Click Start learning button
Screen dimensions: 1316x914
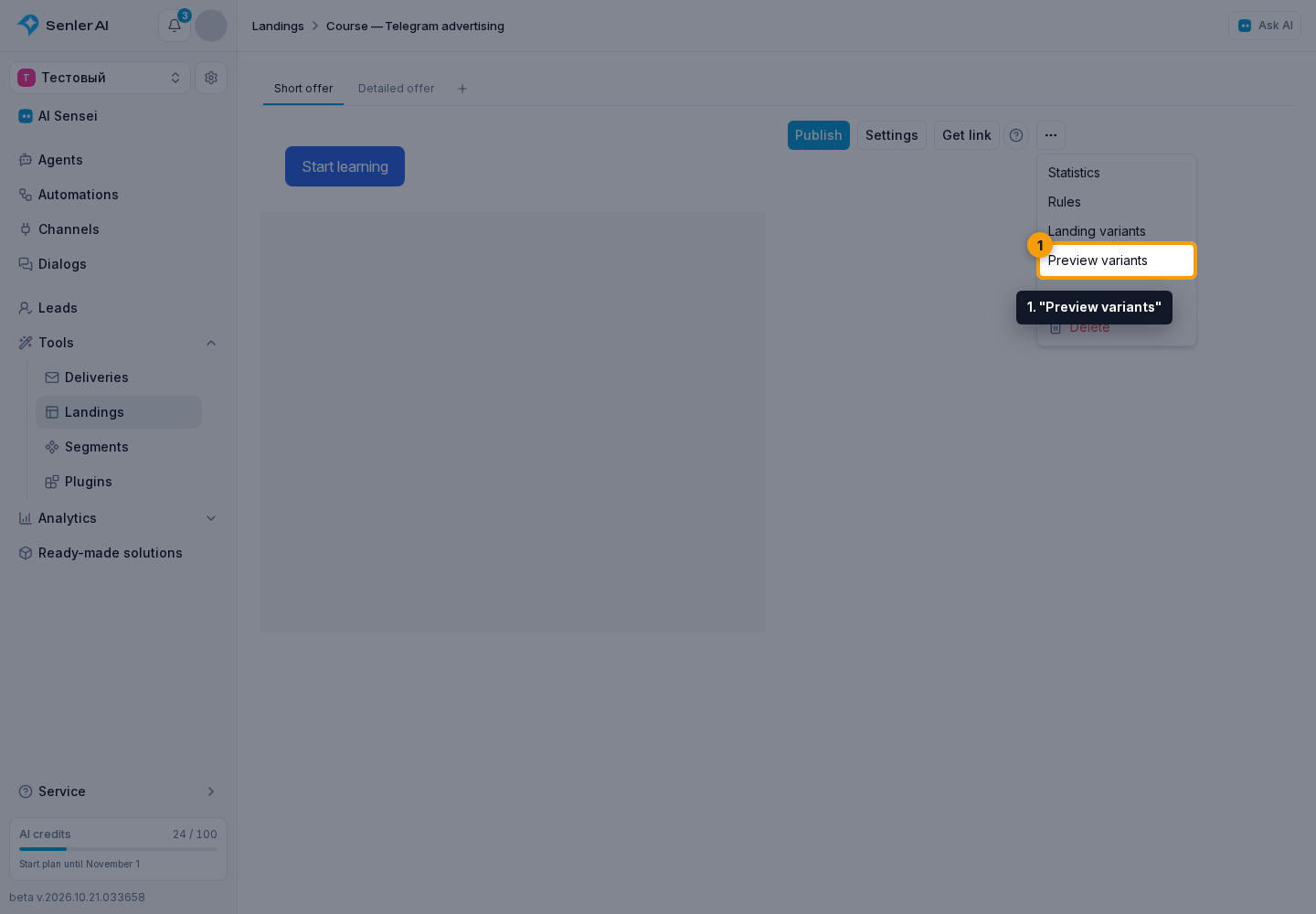point(345,166)
